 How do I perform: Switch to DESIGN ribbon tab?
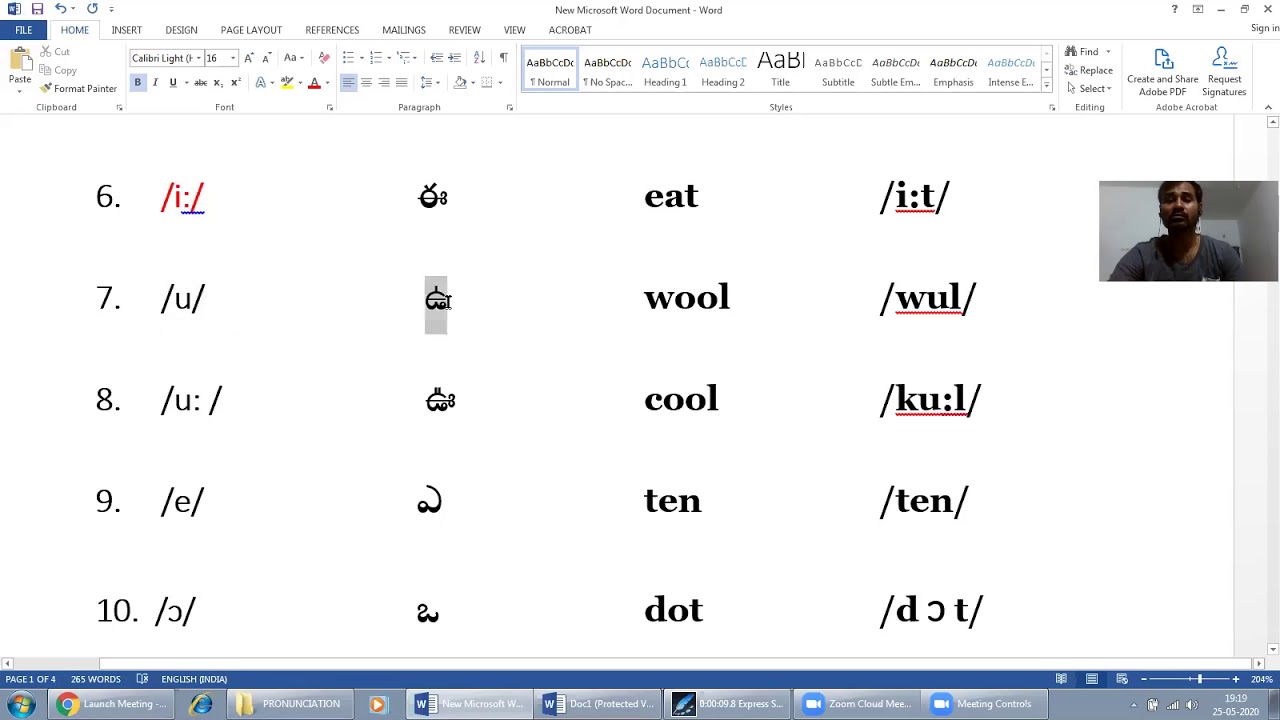(181, 30)
